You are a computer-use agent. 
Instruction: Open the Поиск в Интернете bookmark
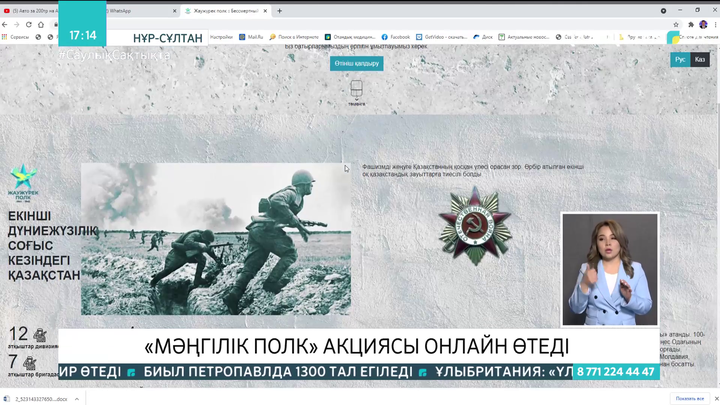coord(294,37)
